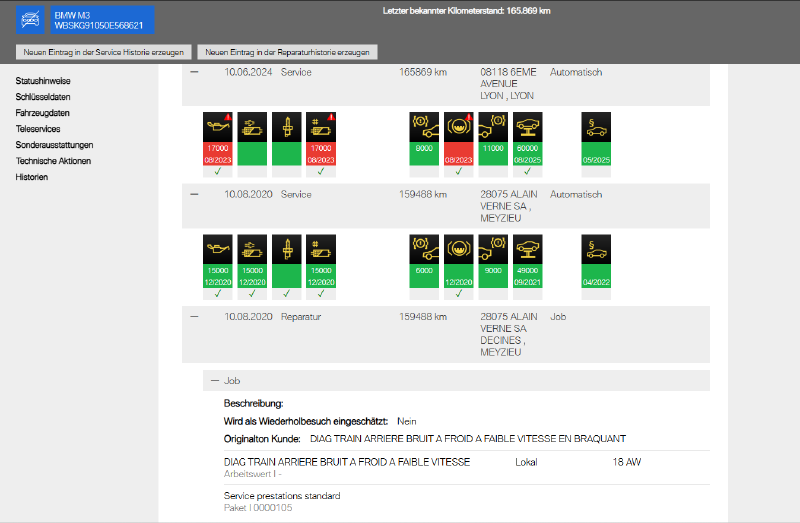Click brake fluid icon in 2024 service
800x523 pixels.
tap(459, 127)
